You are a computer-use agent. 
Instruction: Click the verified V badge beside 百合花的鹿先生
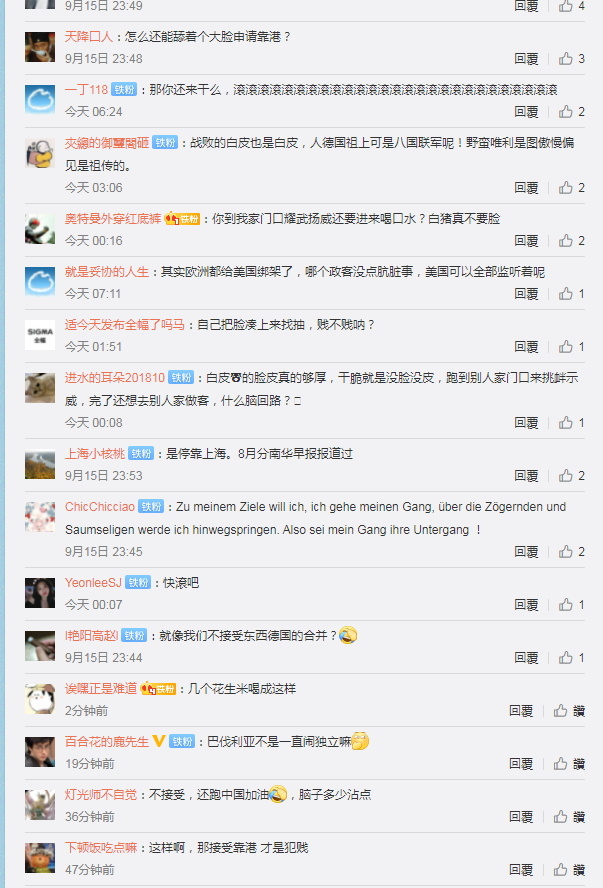click(x=159, y=741)
